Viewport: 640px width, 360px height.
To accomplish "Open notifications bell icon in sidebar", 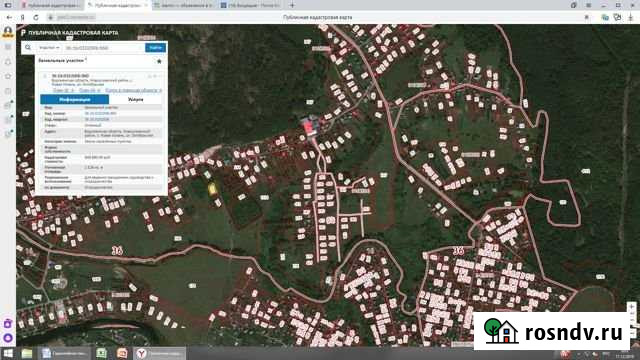I will [8, 62].
